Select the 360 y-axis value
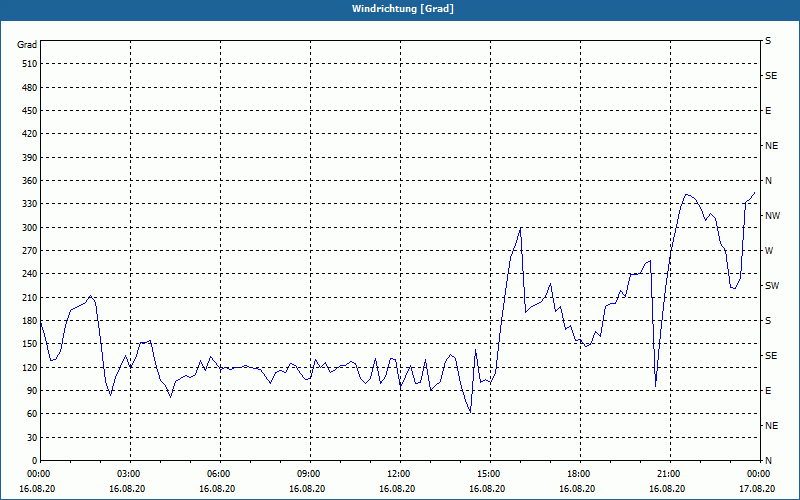The height and width of the screenshot is (500, 800). [x=30, y=181]
